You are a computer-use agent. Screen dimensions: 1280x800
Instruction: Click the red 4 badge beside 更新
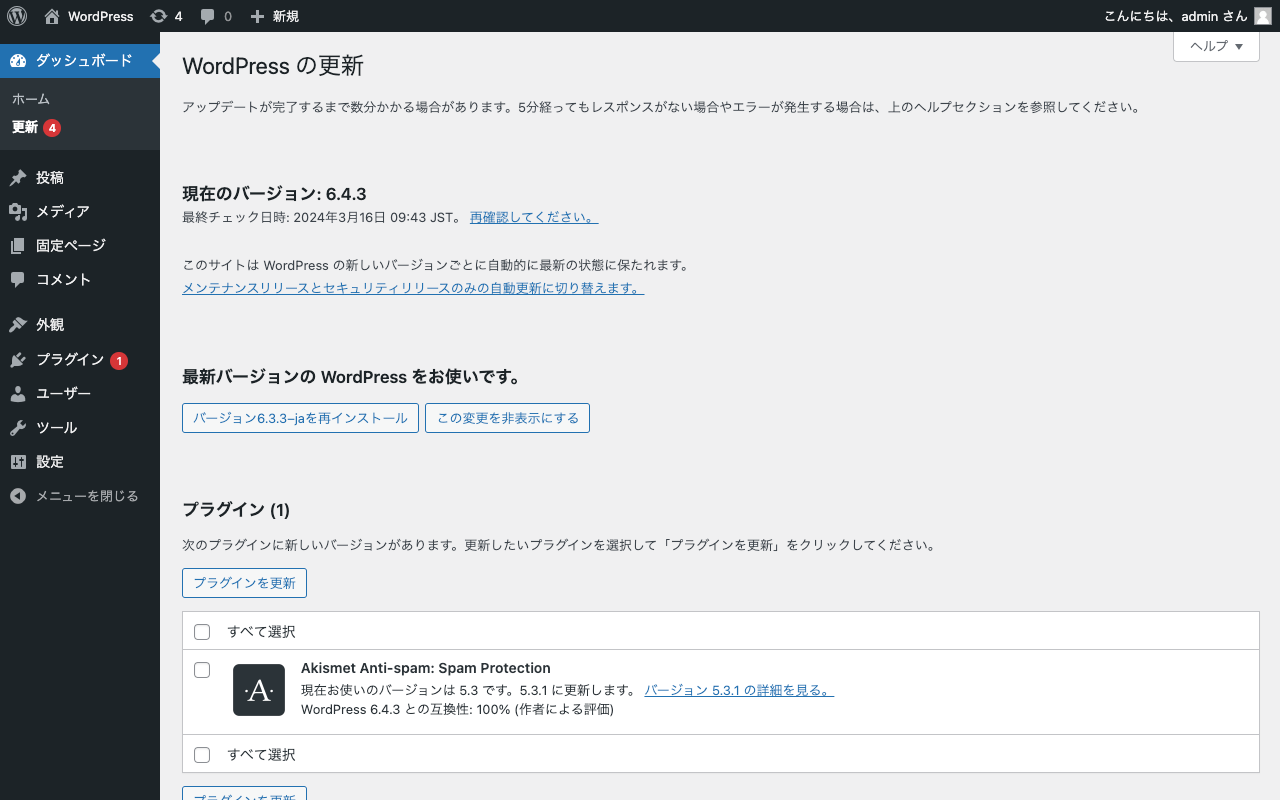52,128
